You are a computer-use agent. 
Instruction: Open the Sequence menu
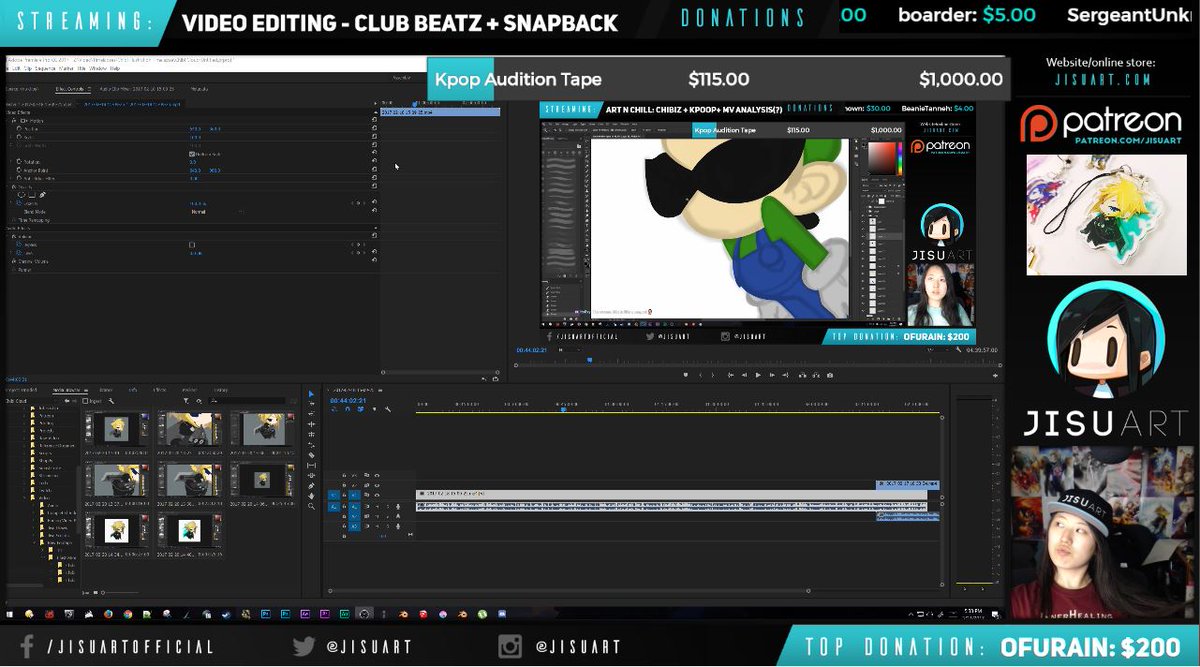45,68
